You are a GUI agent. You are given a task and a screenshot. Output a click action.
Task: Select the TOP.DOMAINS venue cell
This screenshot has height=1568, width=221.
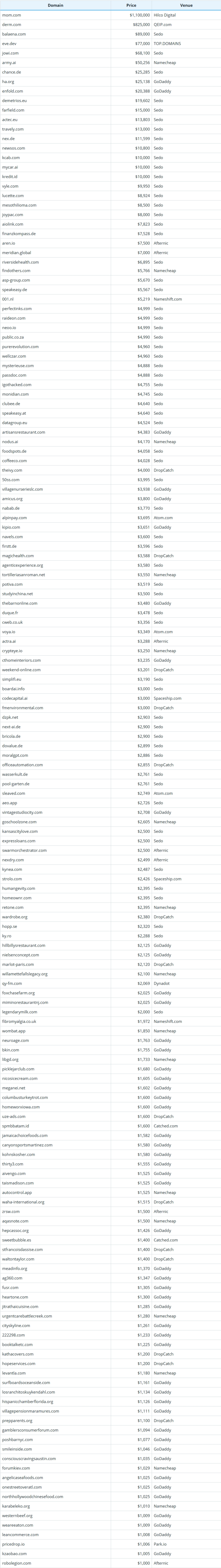click(167, 44)
